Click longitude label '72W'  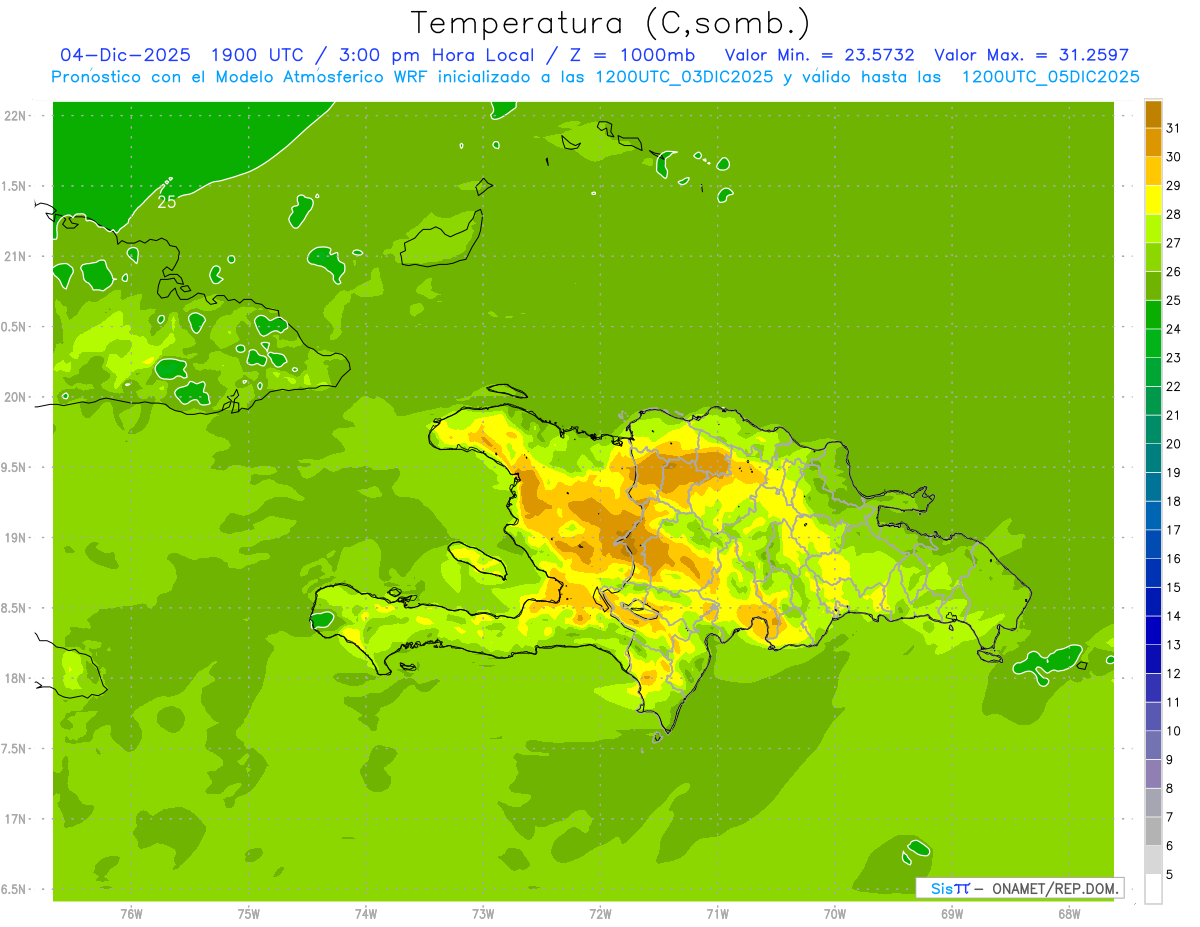600,914
